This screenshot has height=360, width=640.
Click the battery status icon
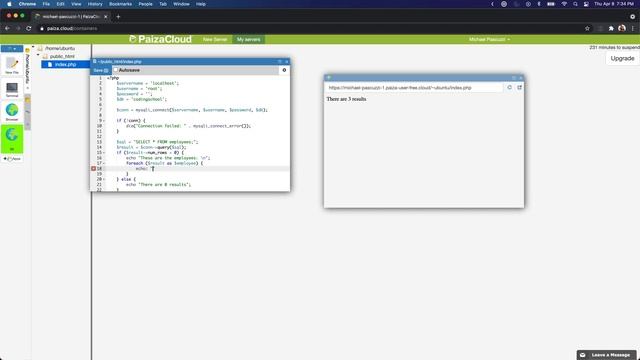pyautogui.click(x=551, y=4)
